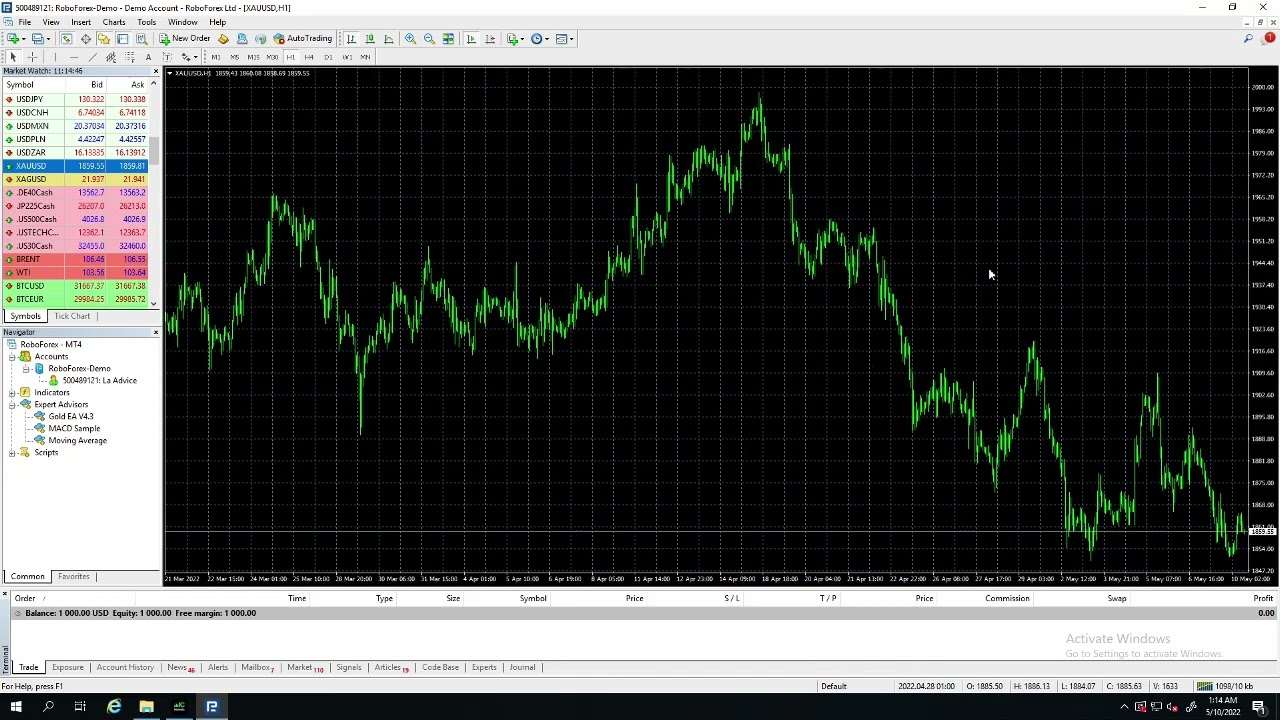Select Gold EA V4.3 expert advisor
This screenshot has height=720, width=1280.
tap(71, 416)
